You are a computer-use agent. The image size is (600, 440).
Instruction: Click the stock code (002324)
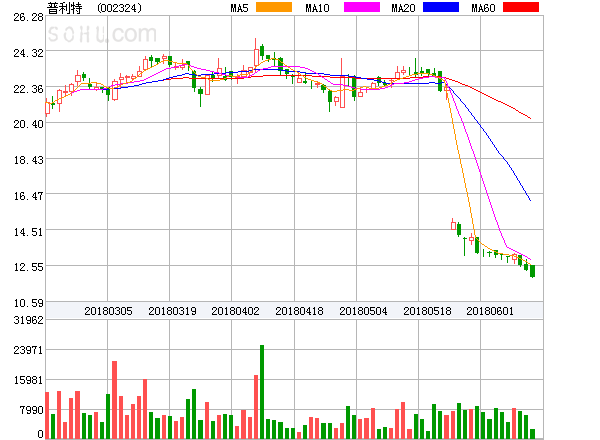coord(119,8)
